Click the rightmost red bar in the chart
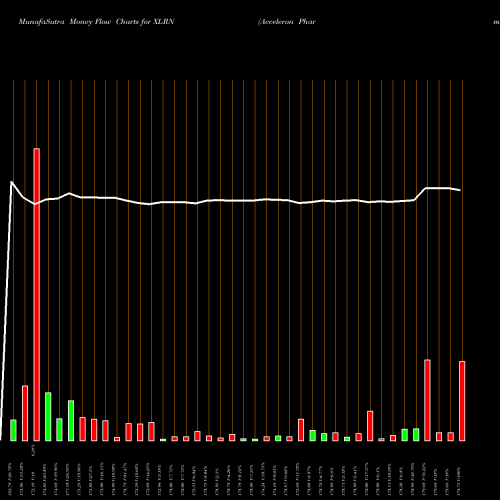 pos(462,401)
